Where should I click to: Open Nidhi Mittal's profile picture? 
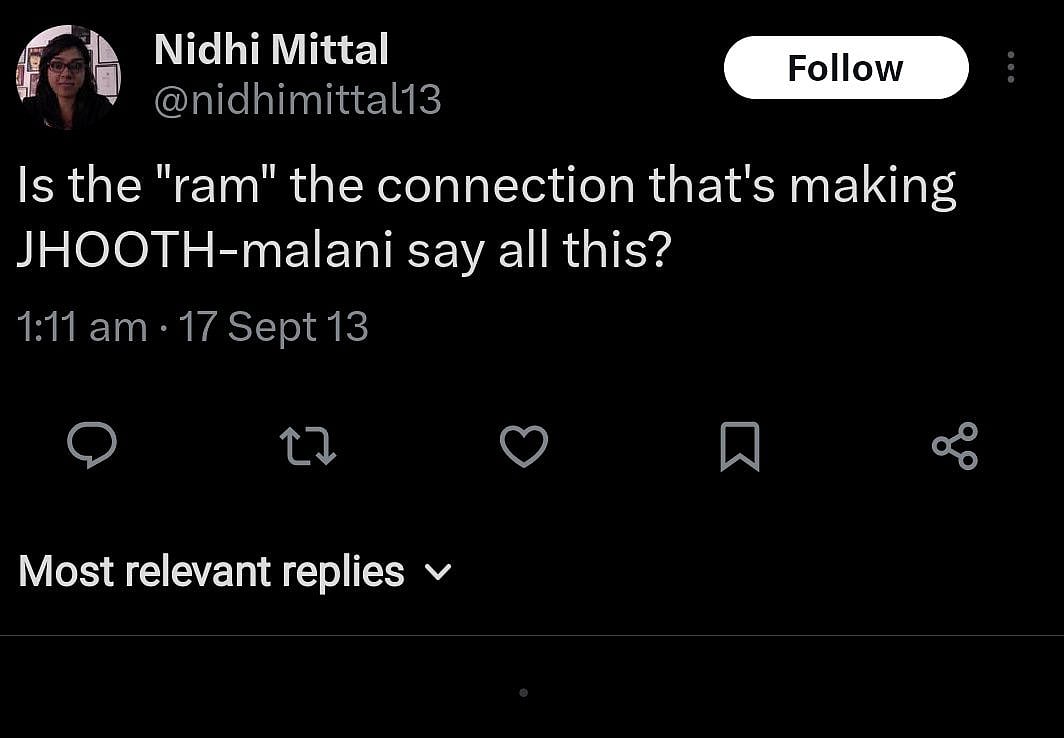(68, 77)
